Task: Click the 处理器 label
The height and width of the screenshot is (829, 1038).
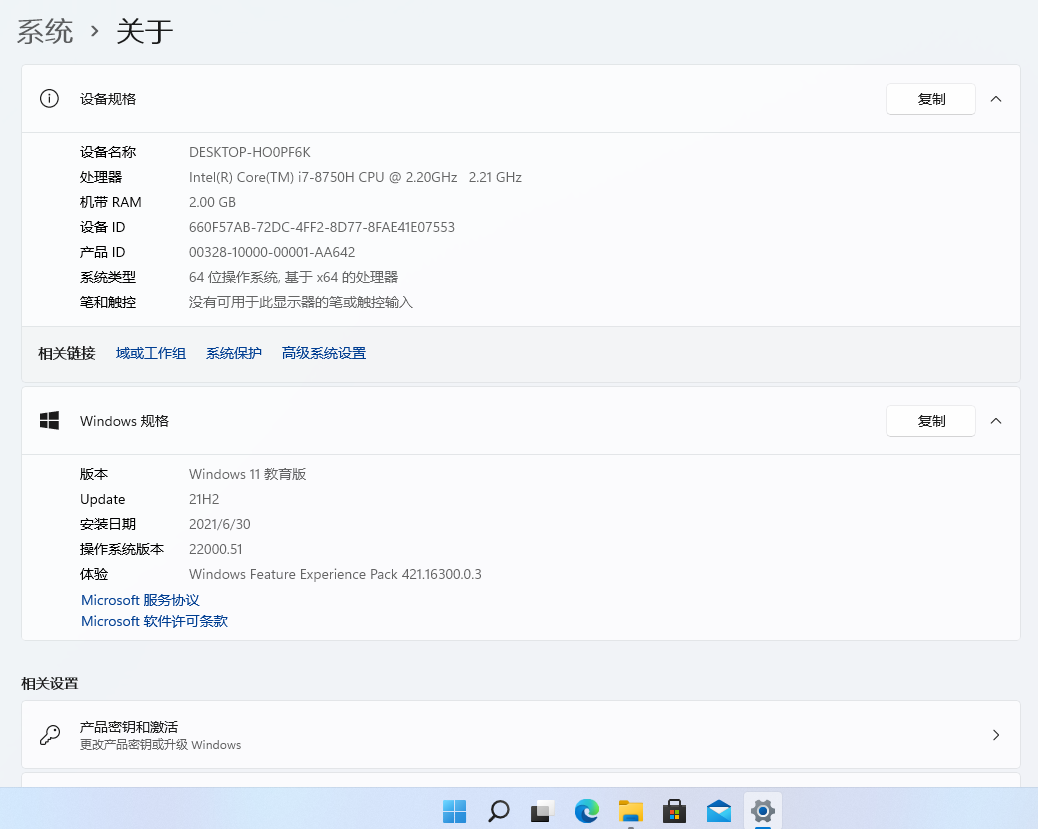Action: (x=101, y=177)
